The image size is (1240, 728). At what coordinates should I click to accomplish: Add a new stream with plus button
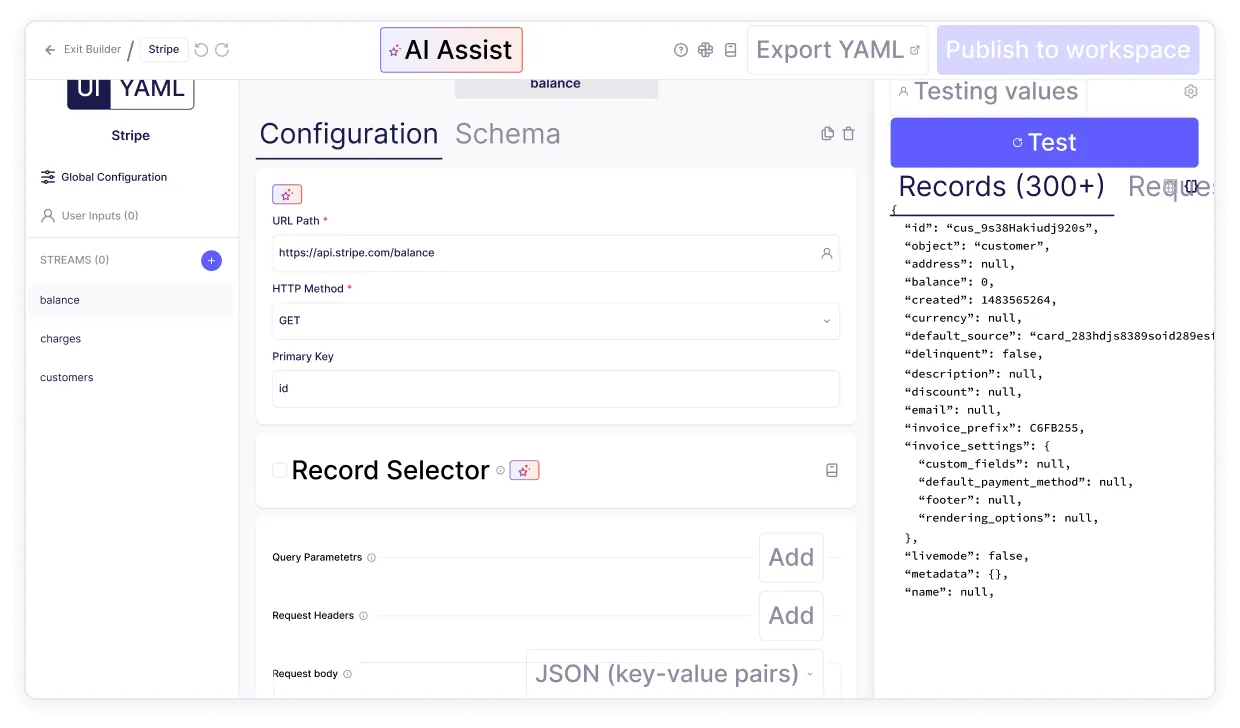point(211,261)
